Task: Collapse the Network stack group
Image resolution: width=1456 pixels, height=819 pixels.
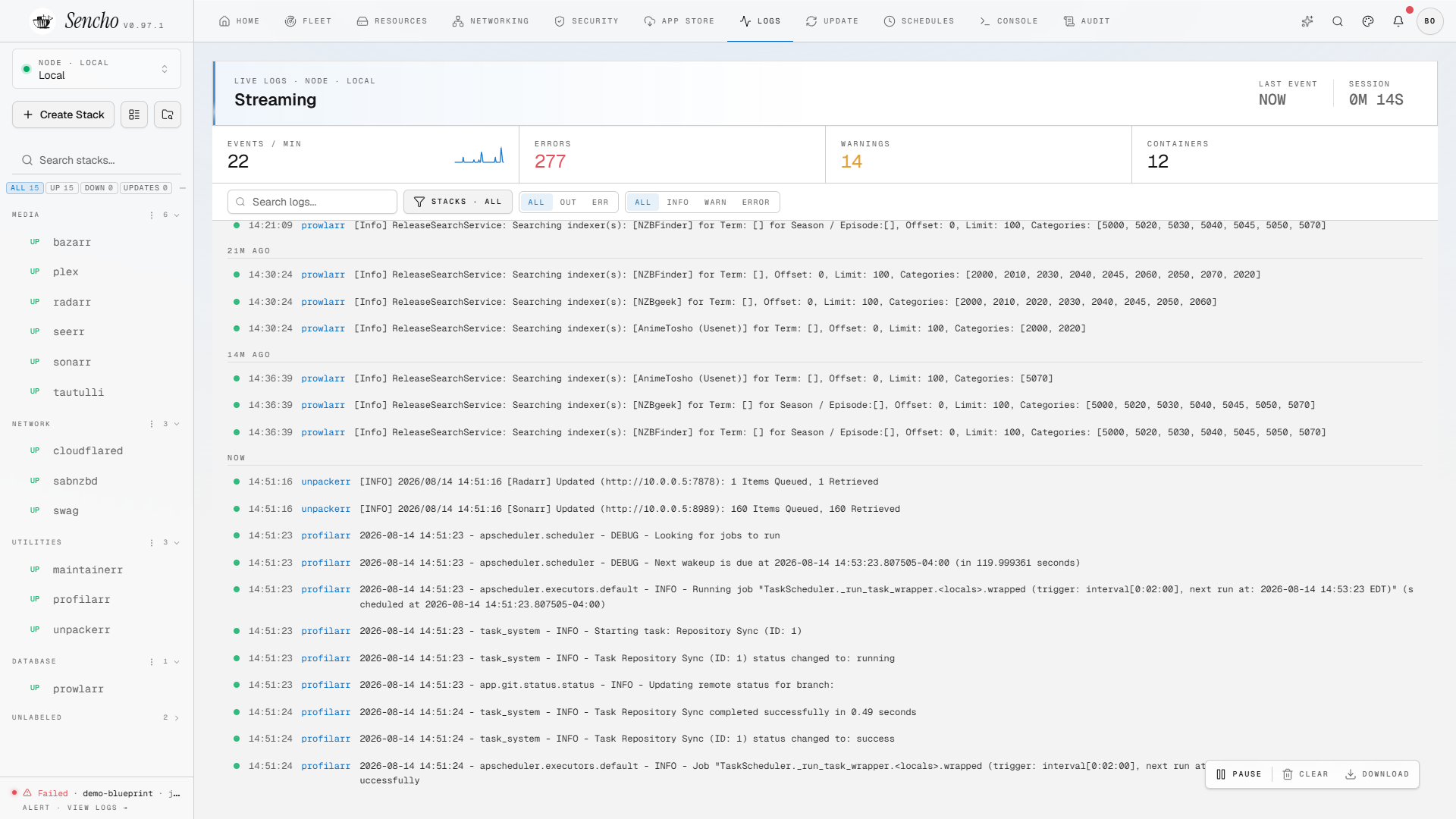Action: [x=177, y=424]
